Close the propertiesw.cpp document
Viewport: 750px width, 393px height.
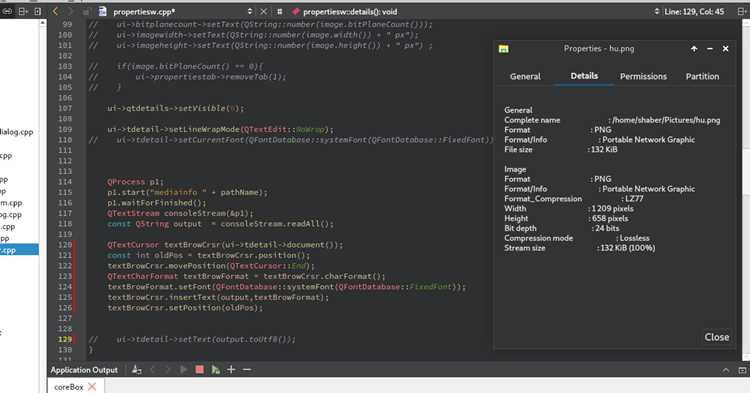(264, 11)
